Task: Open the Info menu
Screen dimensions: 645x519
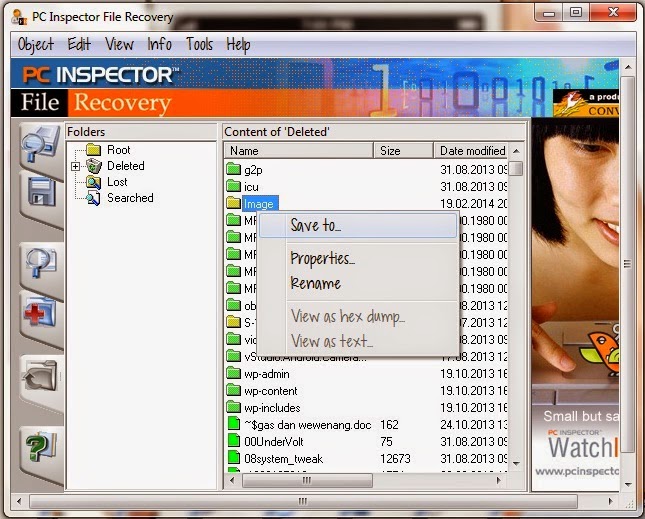Action: pos(160,44)
